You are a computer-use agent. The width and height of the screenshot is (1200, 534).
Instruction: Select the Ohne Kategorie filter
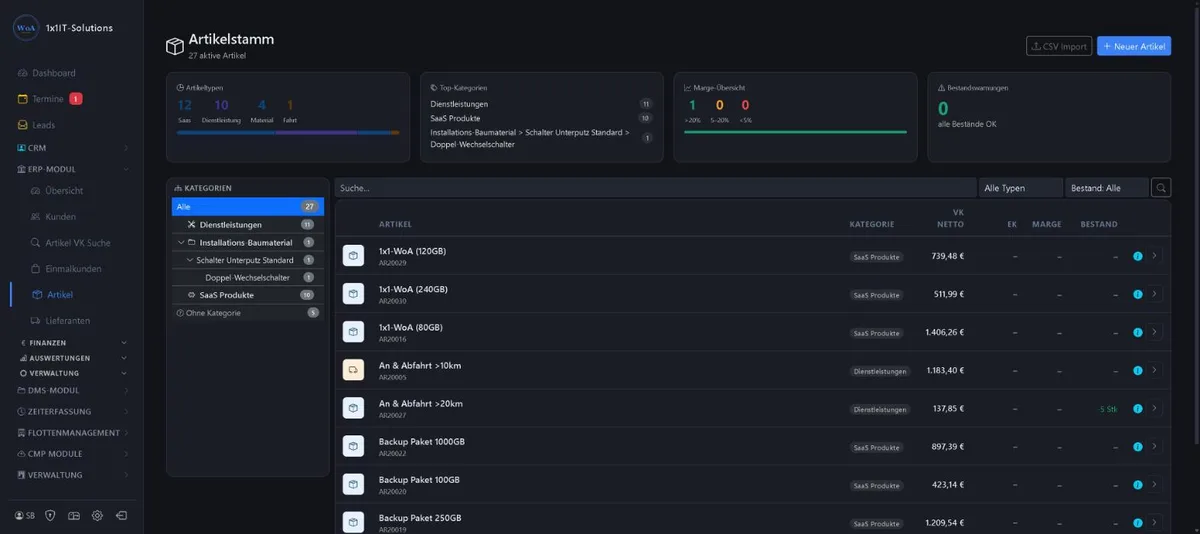pos(247,313)
